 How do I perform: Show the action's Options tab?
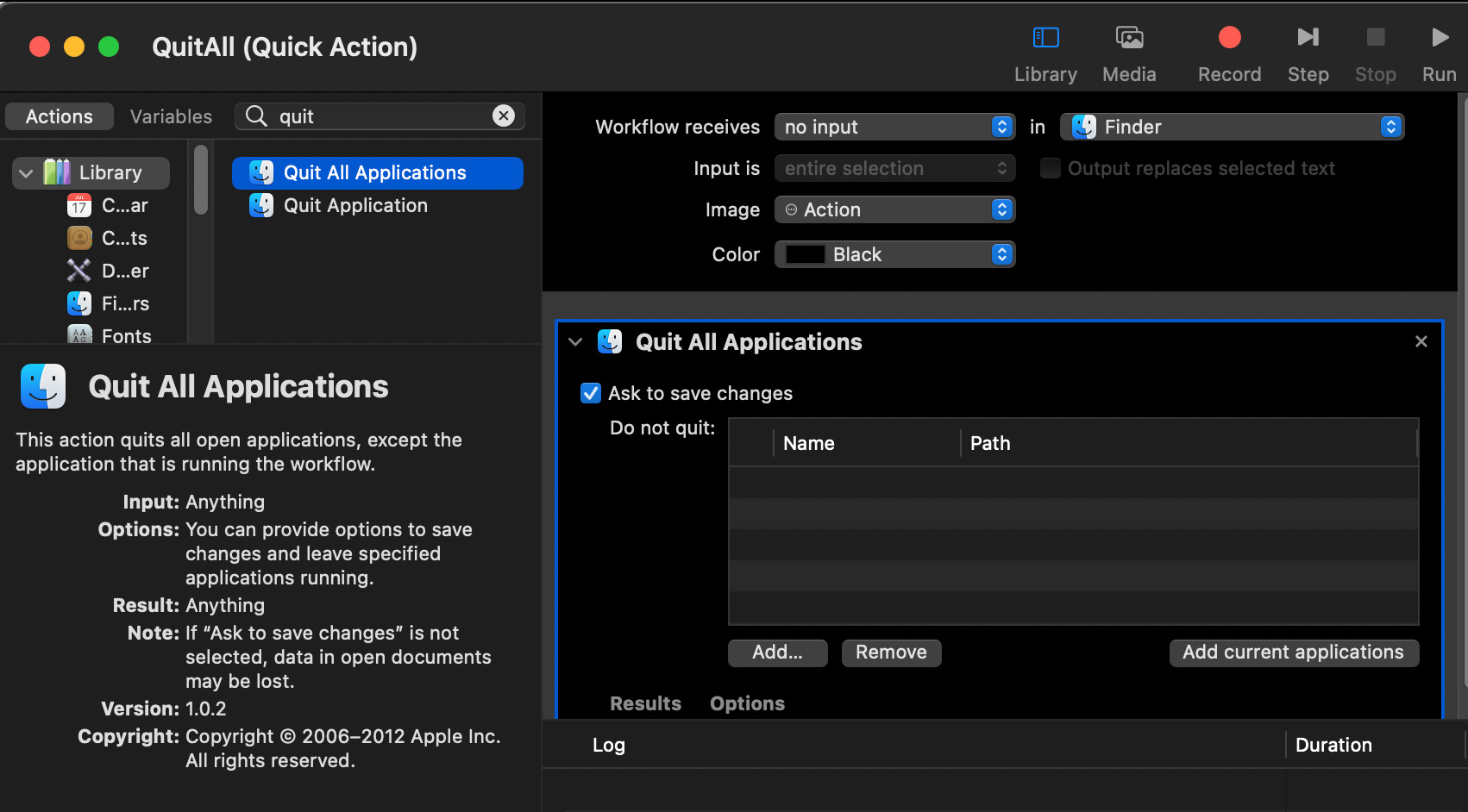click(x=747, y=703)
